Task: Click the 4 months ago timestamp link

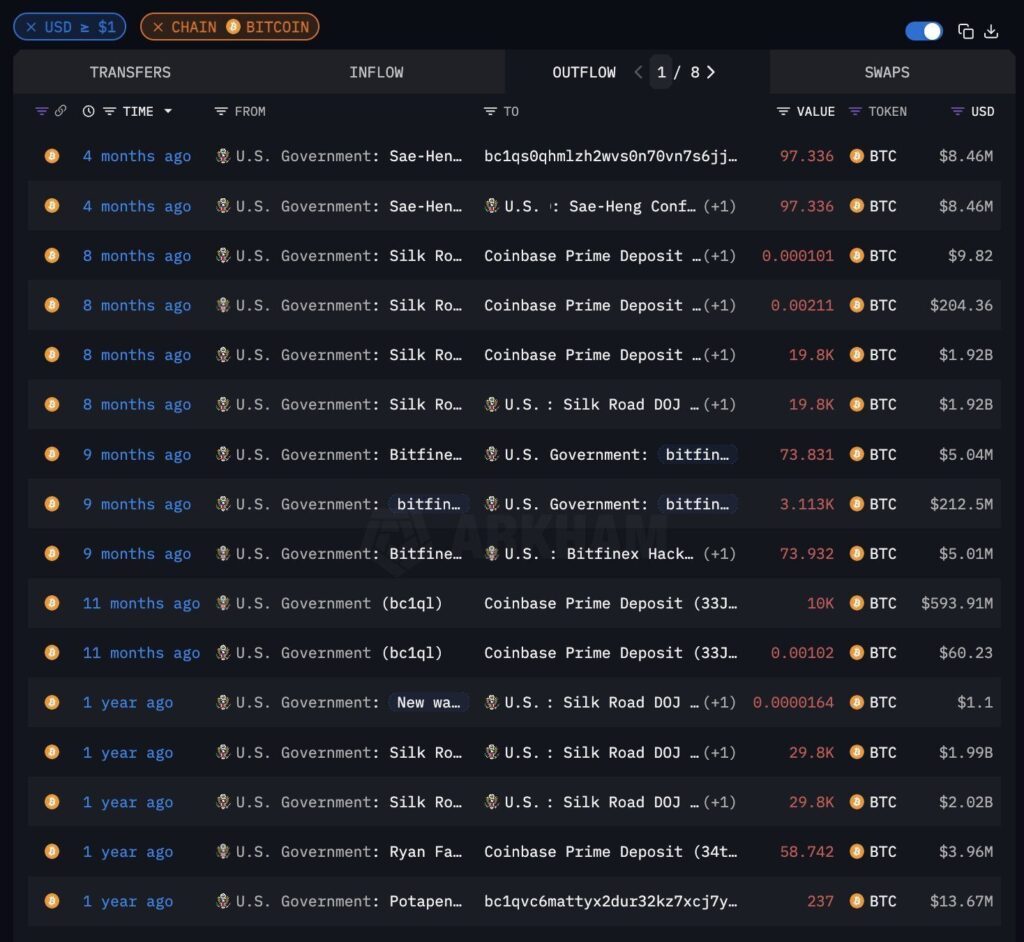Action: point(136,156)
